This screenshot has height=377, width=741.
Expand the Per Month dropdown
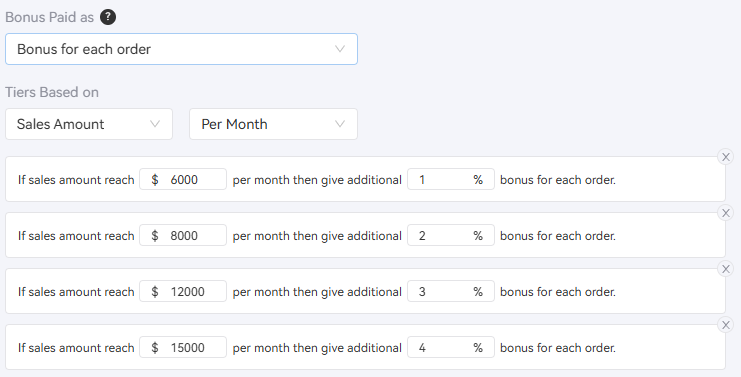274,124
